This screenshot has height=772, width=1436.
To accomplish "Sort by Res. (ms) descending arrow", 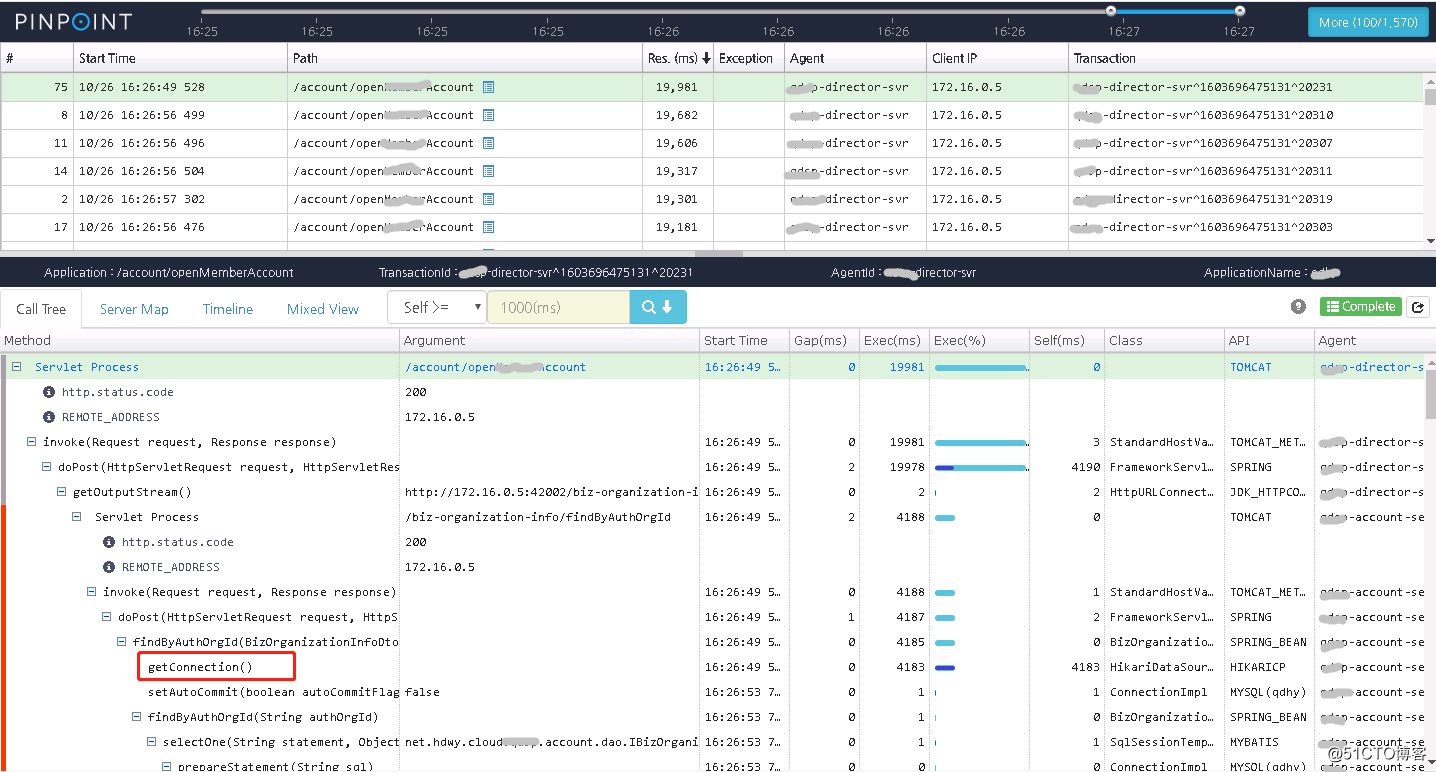I will pos(706,58).
